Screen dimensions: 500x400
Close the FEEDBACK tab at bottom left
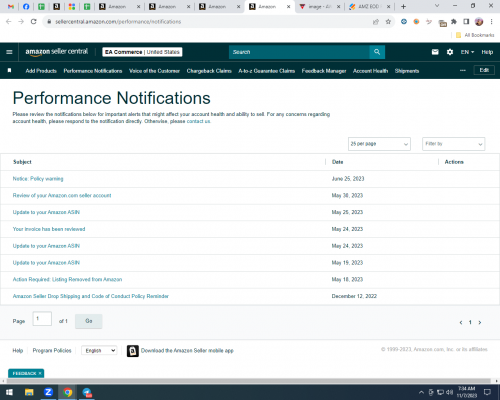pyautogui.click(x=40, y=373)
